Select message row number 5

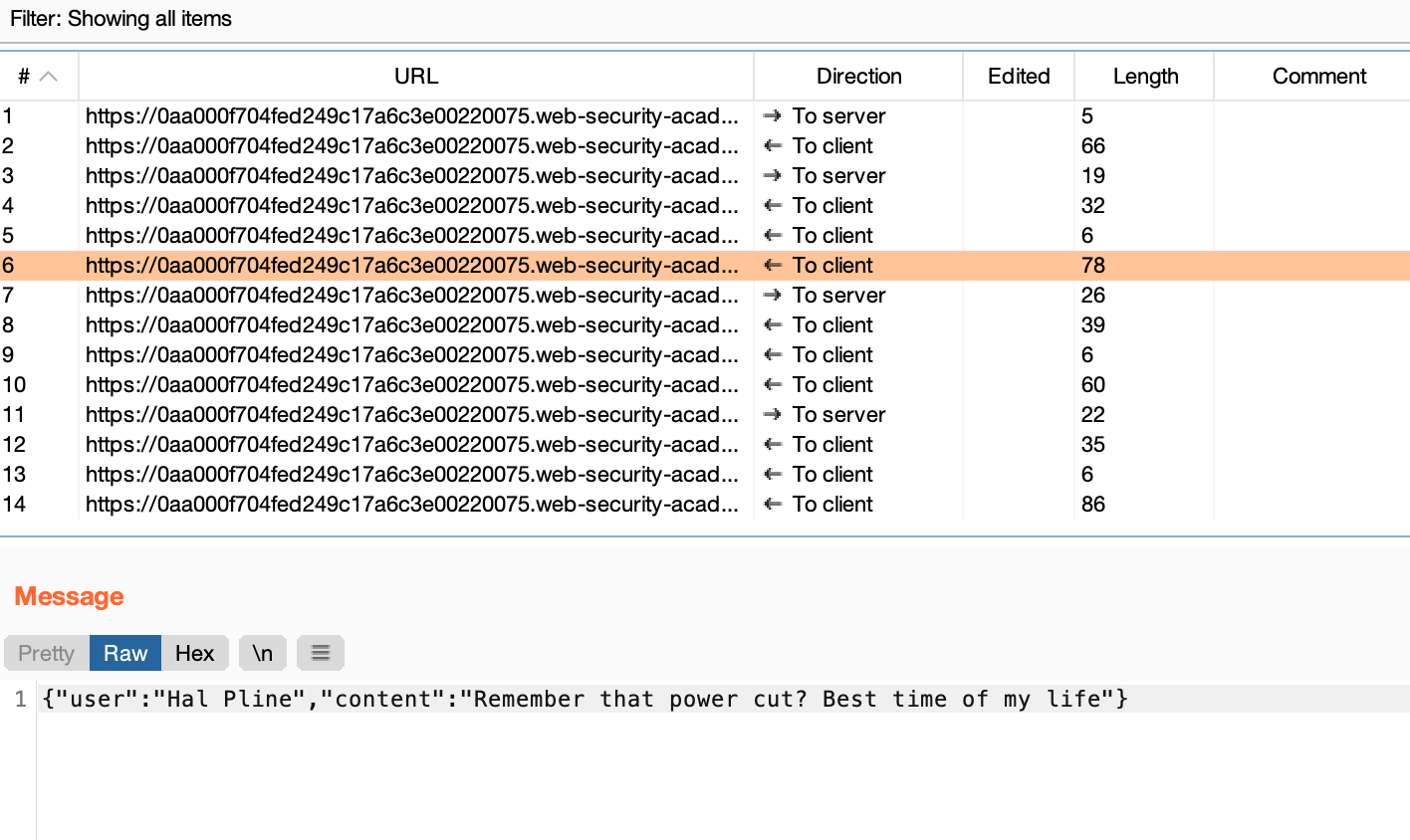[x=705, y=236]
